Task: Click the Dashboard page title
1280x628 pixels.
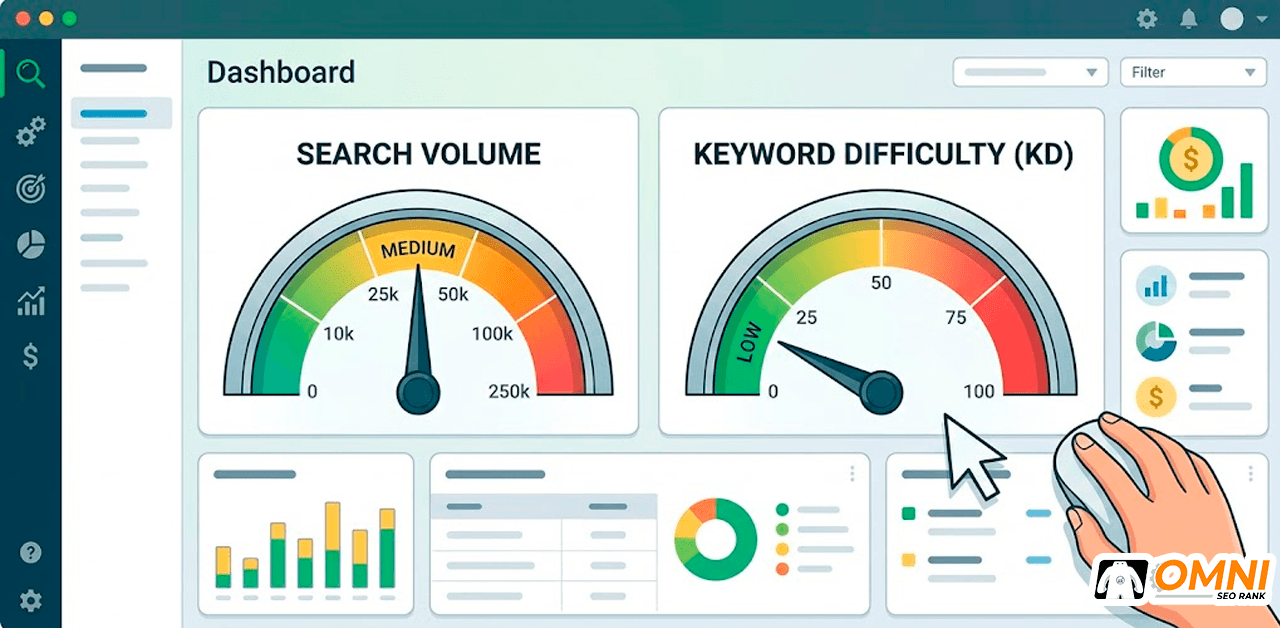Action: click(281, 72)
